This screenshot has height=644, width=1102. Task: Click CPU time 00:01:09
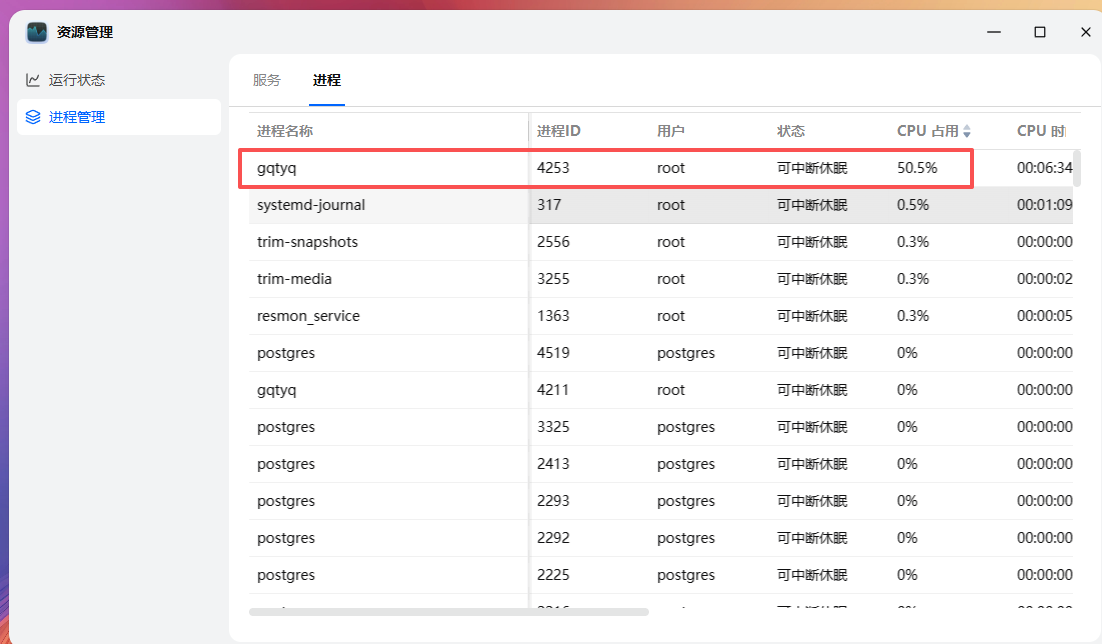tap(1044, 205)
